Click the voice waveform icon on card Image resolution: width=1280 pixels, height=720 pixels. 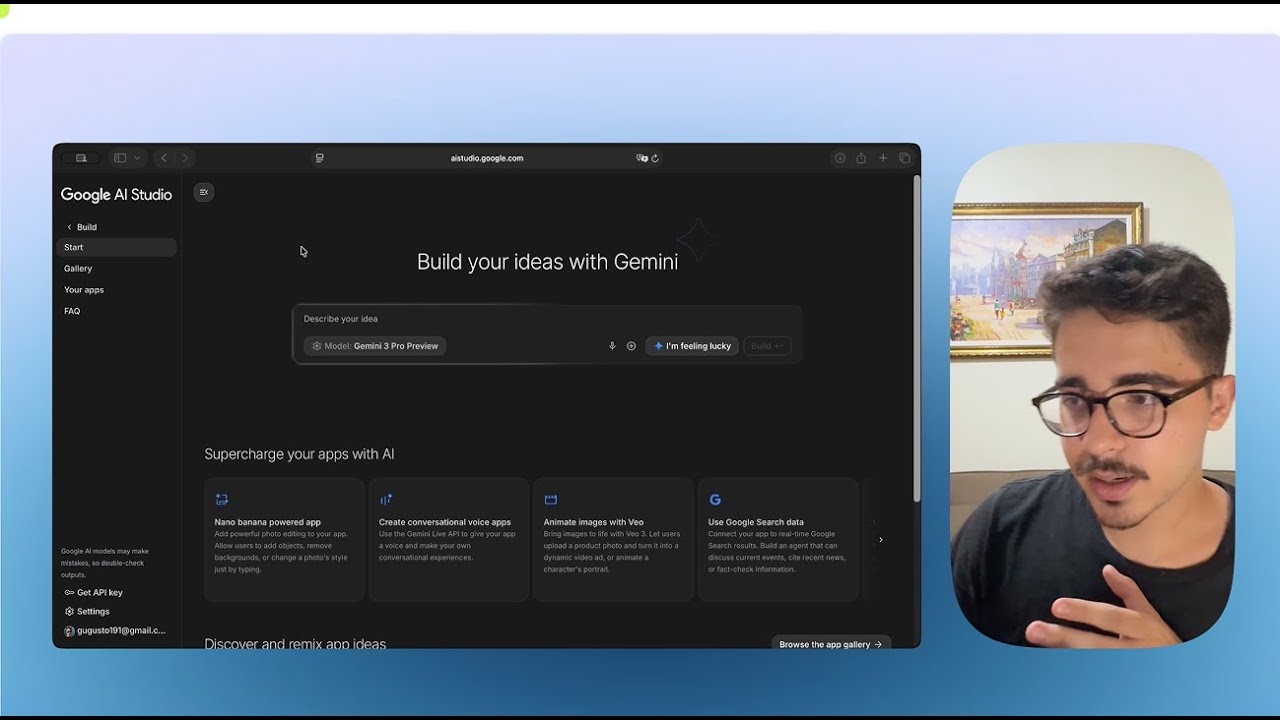(x=386, y=499)
